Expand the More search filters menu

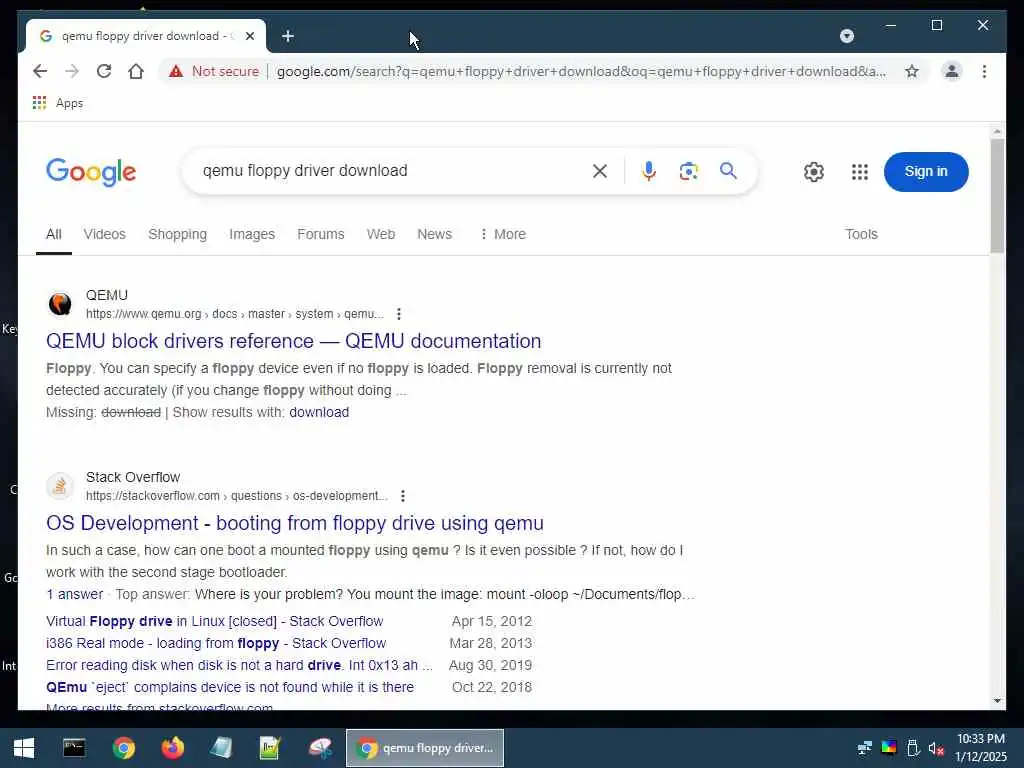(503, 234)
